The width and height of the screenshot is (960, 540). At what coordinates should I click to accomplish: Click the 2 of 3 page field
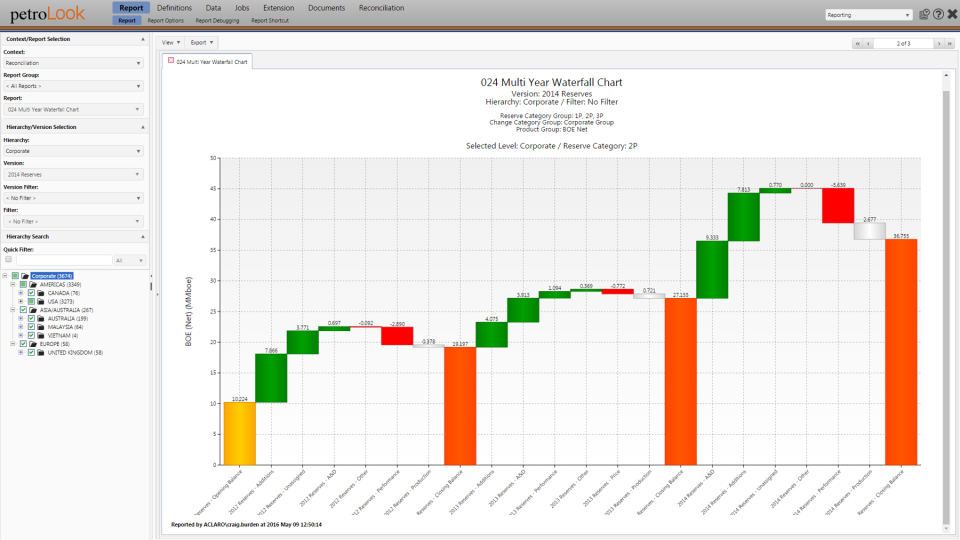pyautogui.click(x=904, y=43)
